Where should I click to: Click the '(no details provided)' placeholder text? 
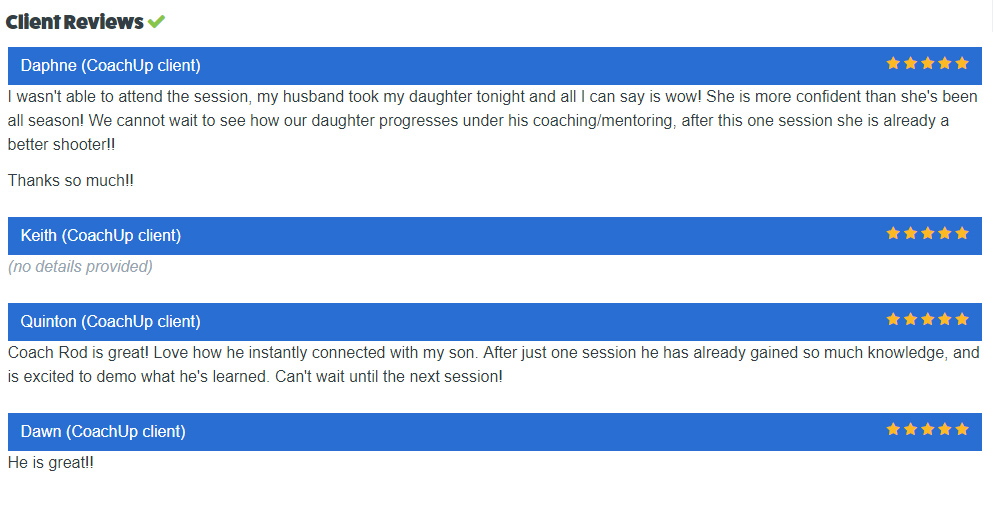[x=80, y=266]
